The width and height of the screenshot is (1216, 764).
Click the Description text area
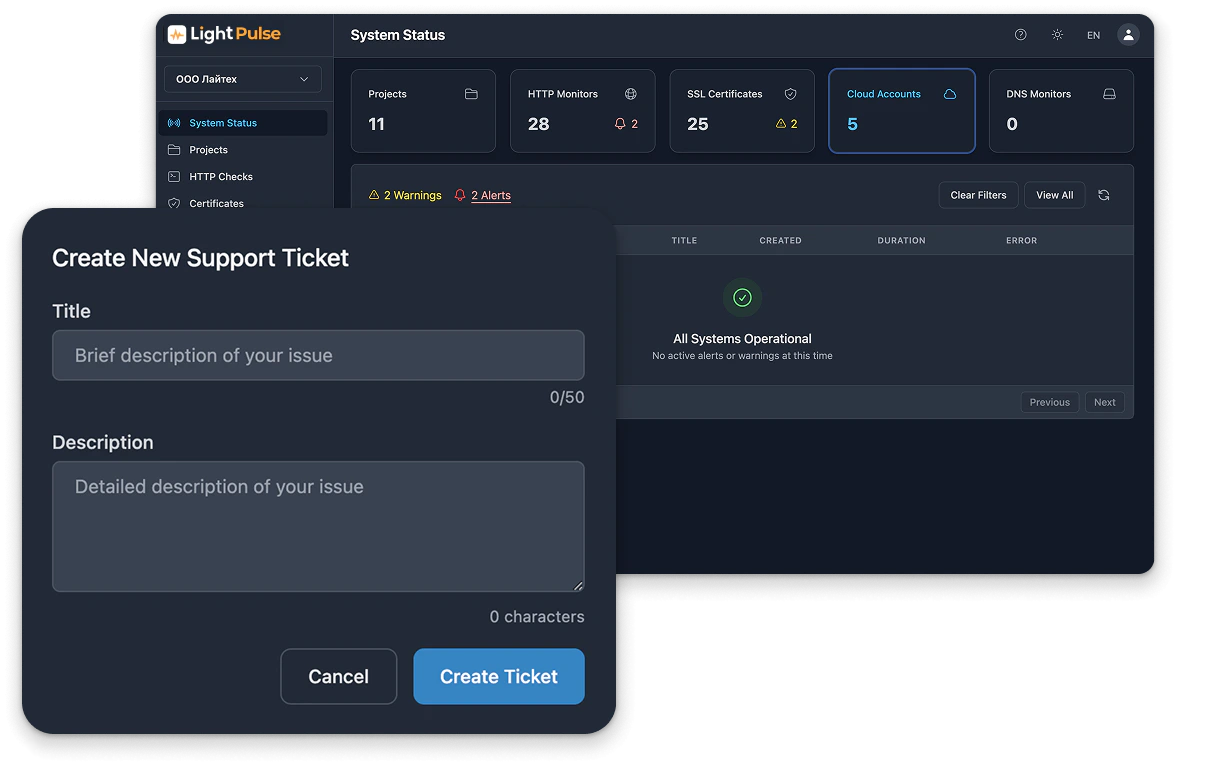point(318,526)
